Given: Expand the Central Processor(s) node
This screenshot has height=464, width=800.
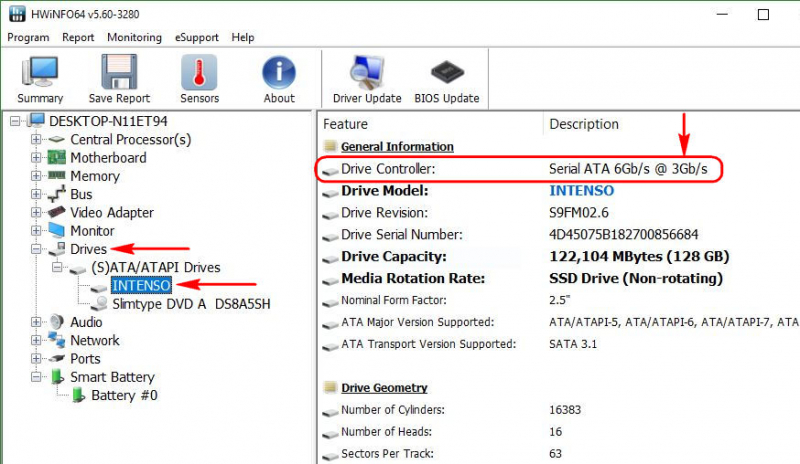Looking at the screenshot, I should click(x=36, y=139).
